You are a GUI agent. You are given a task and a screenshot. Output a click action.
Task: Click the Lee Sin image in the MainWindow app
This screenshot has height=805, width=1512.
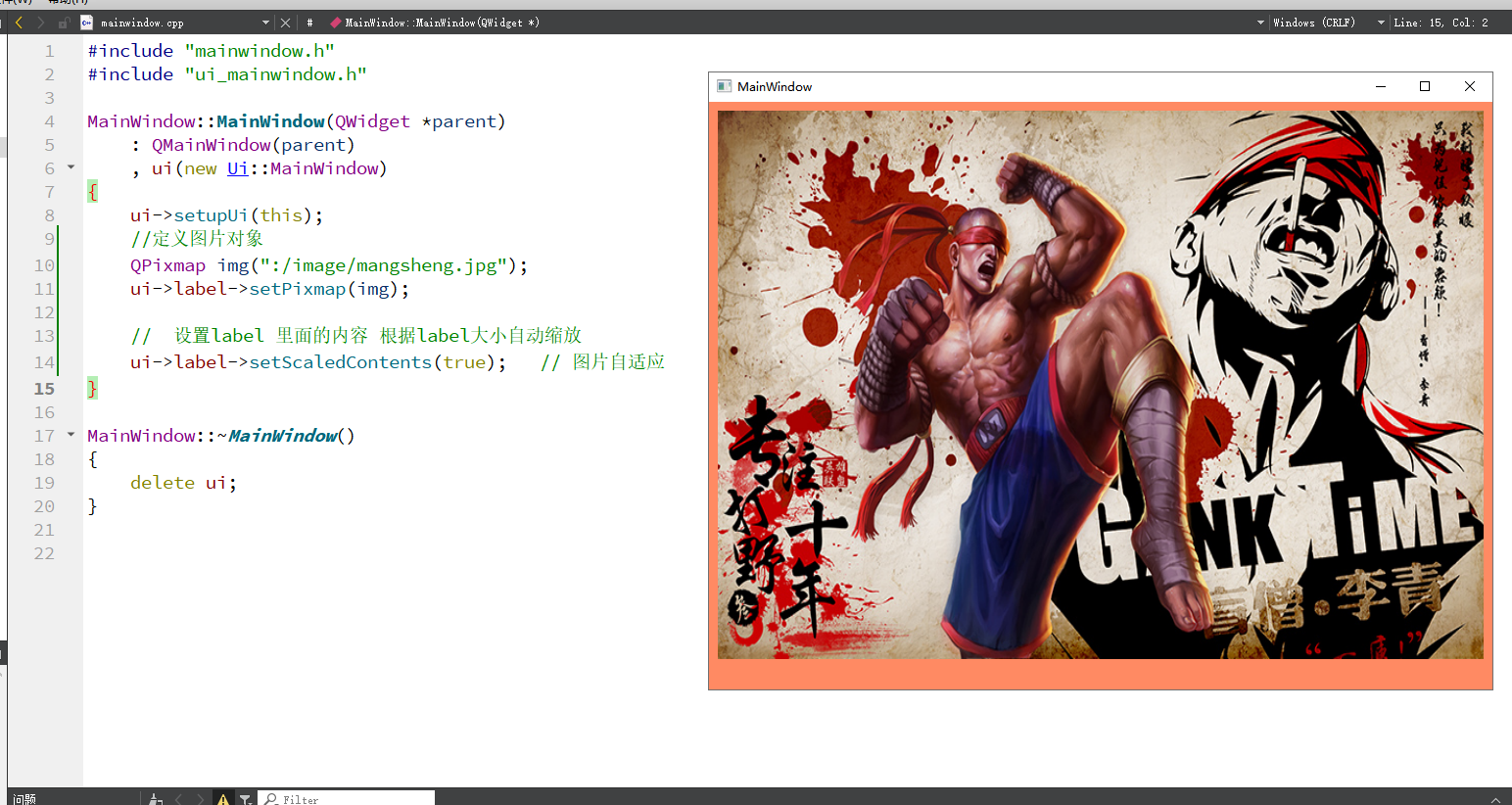(x=1100, y=384)
